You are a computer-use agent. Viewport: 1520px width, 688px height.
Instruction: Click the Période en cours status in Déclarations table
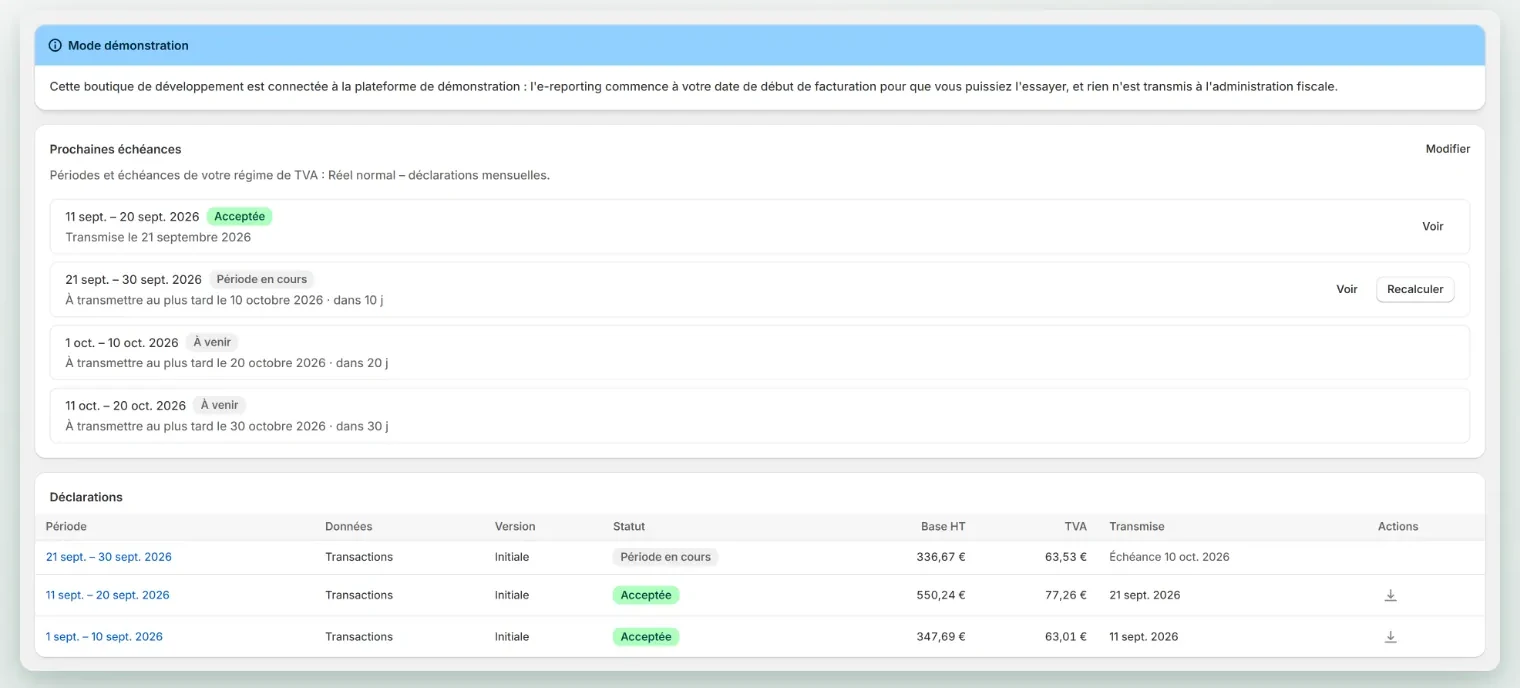666,557
